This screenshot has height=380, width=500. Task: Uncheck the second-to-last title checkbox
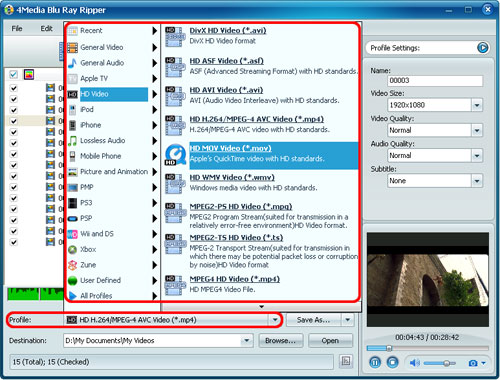pos(14,231)
